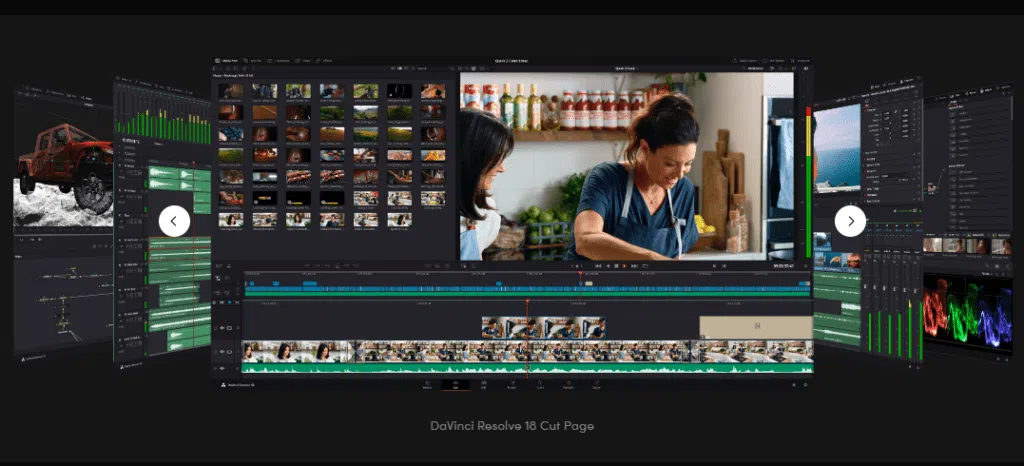Open the Effects panel
The height and width of the screenshot is (466, 1024).
coord(323,61)
